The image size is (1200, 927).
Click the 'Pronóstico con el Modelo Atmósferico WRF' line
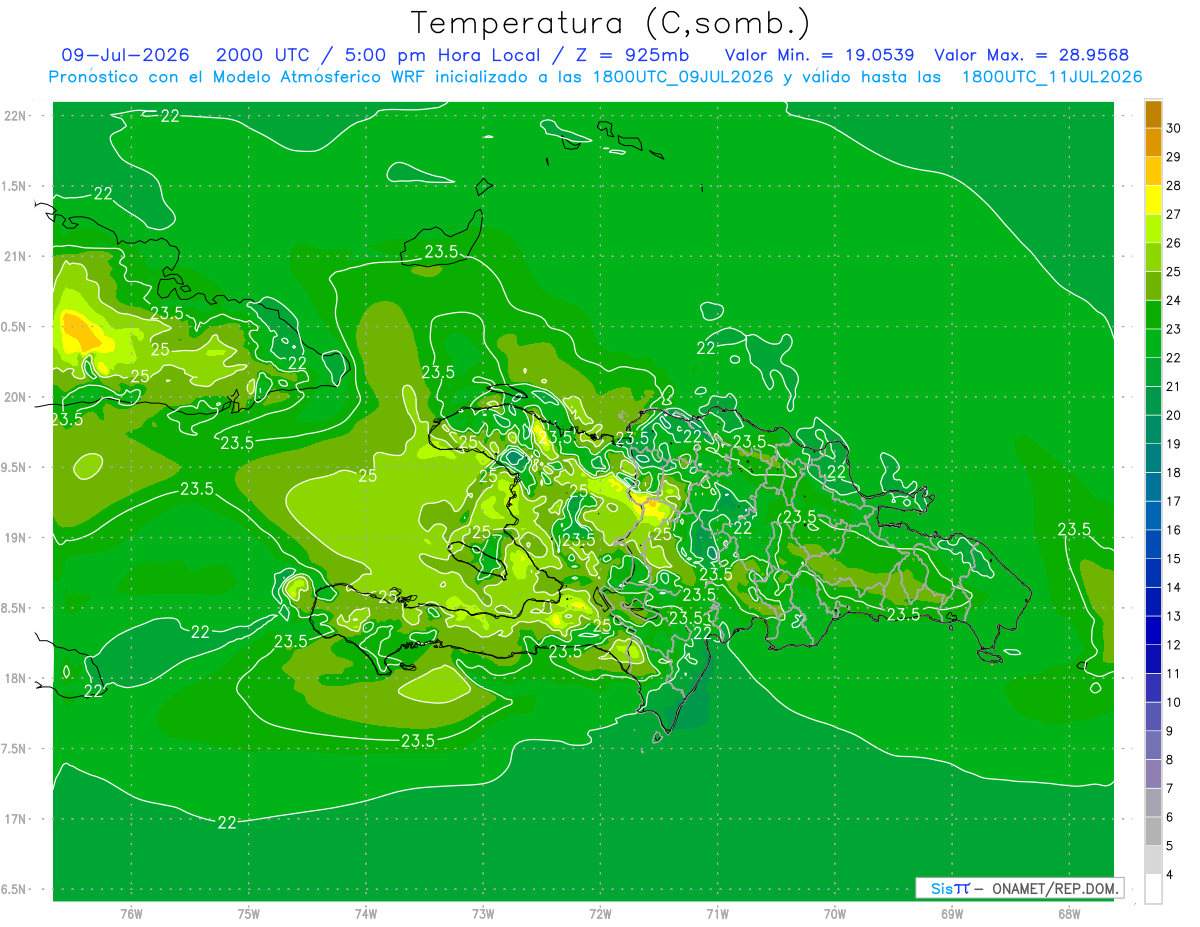pyautogui.click(x=596, y=77)
